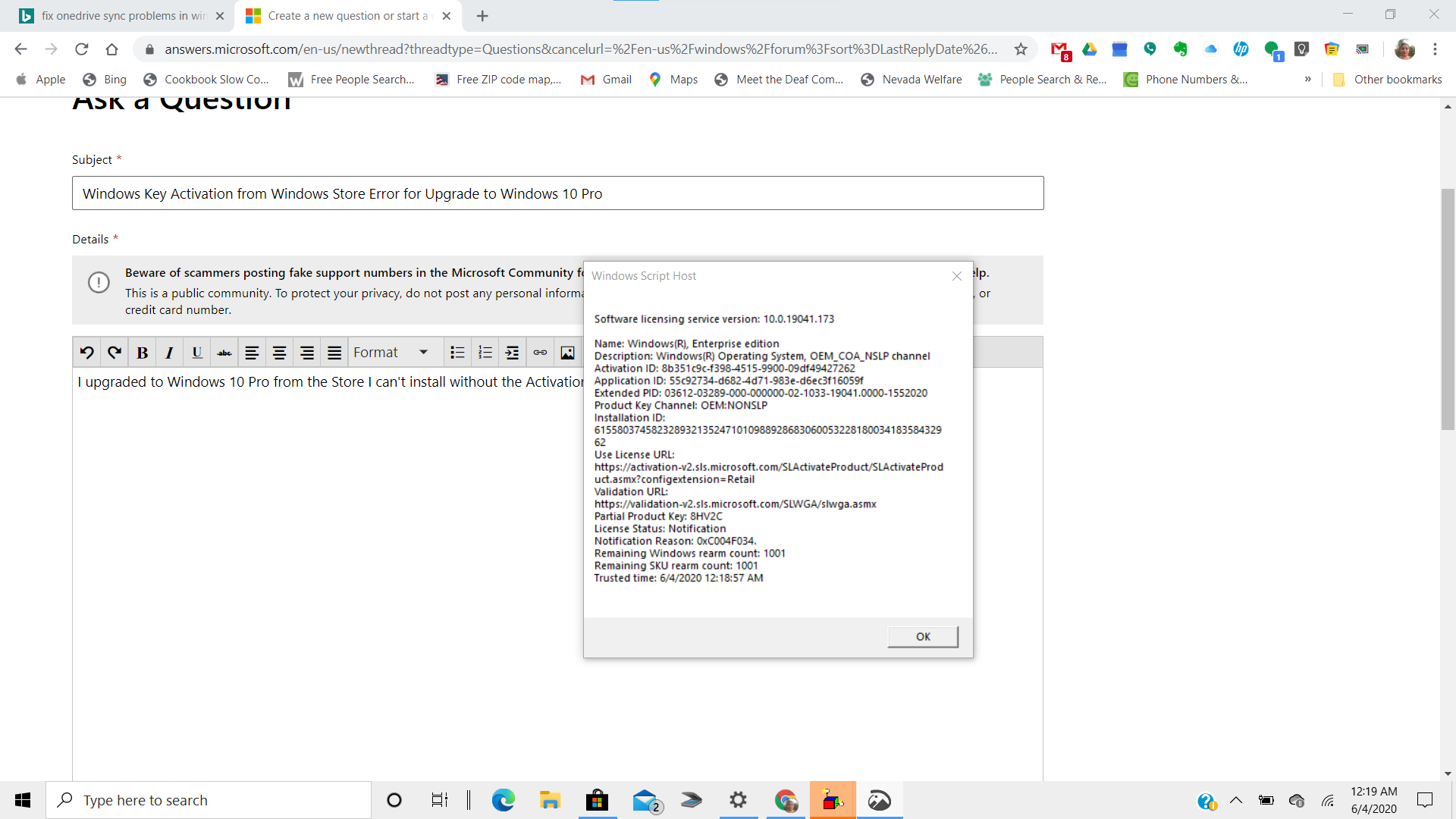This screenshot has width=1456, height=819.
Task: Open the Cookbook Slow Co... bookmark
Action: point(206,80)
